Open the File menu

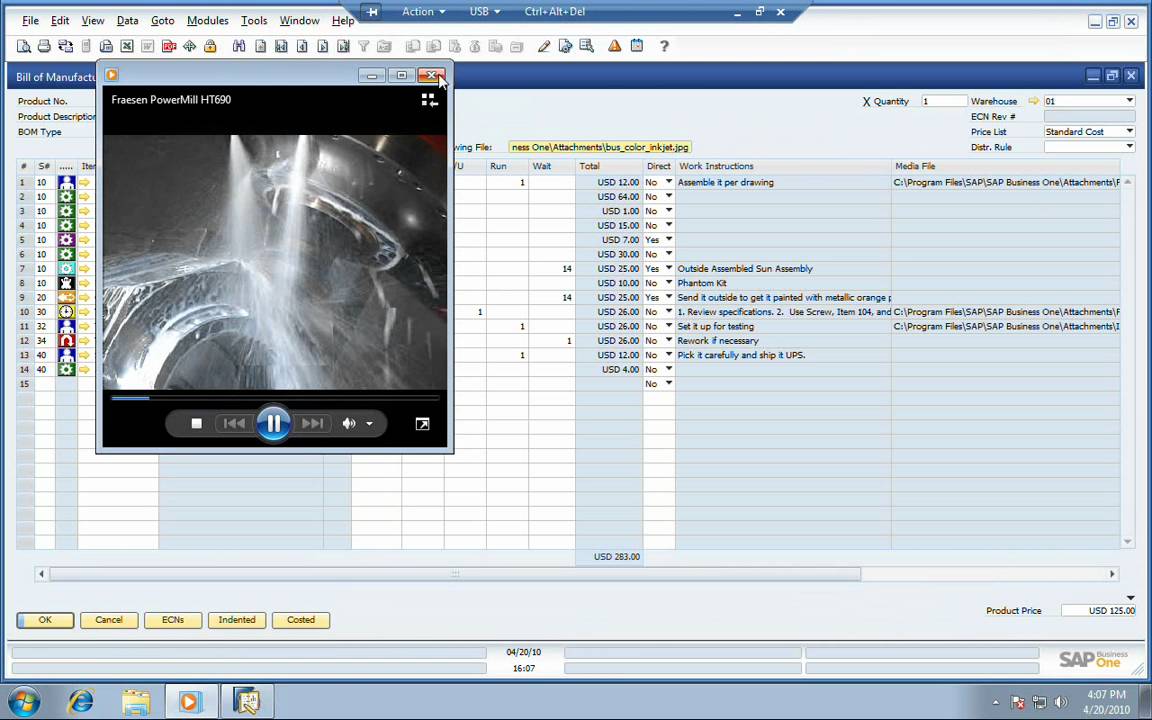point(30,21)
